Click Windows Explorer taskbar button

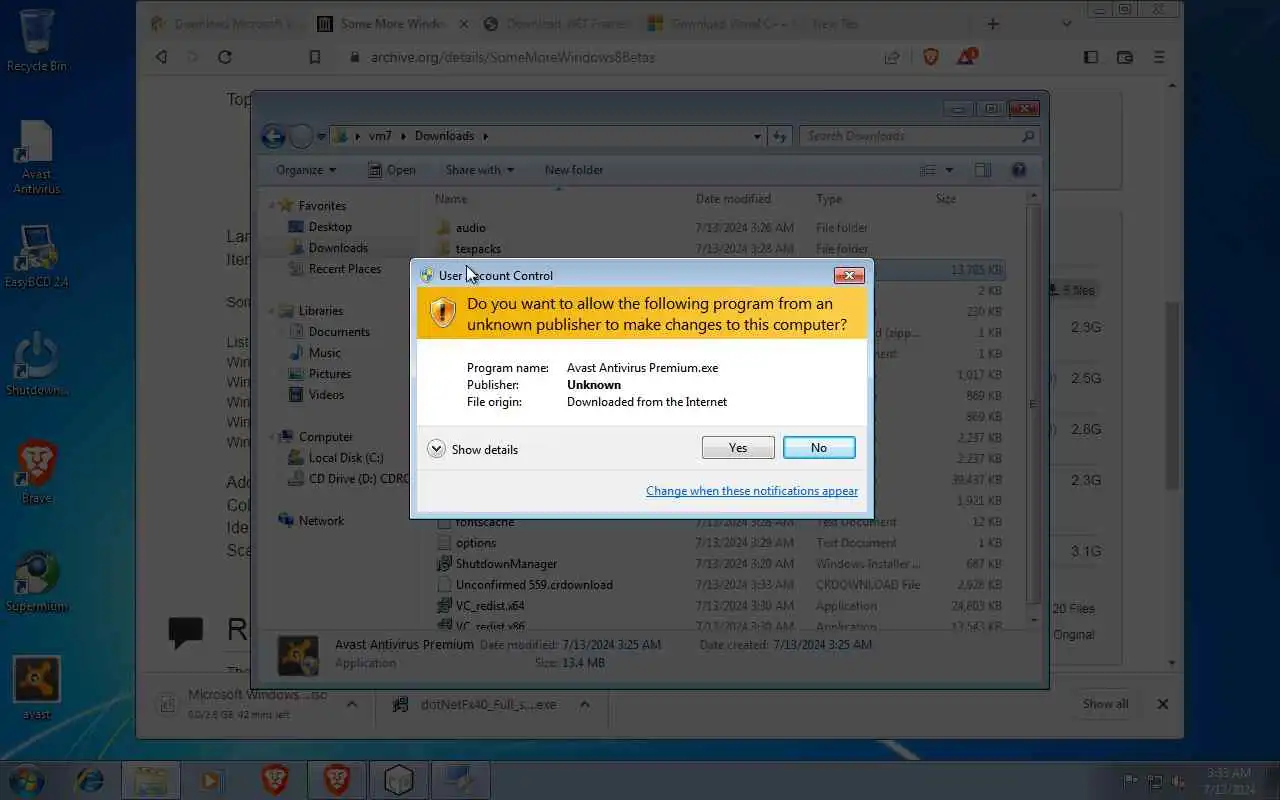[x=151, y=779]
